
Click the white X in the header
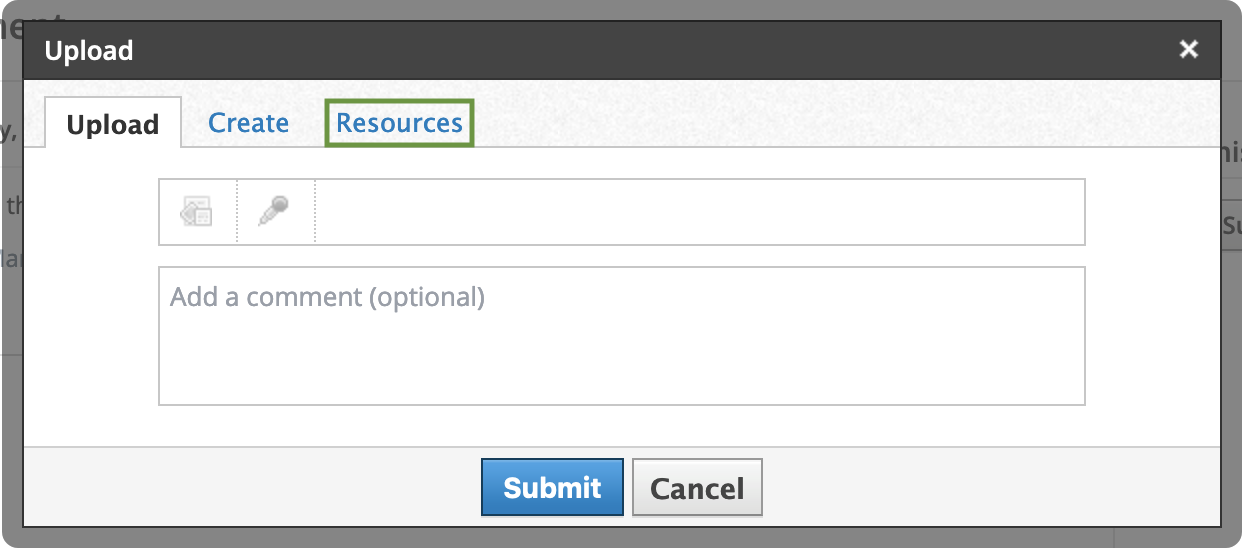tap(1188, 50)
